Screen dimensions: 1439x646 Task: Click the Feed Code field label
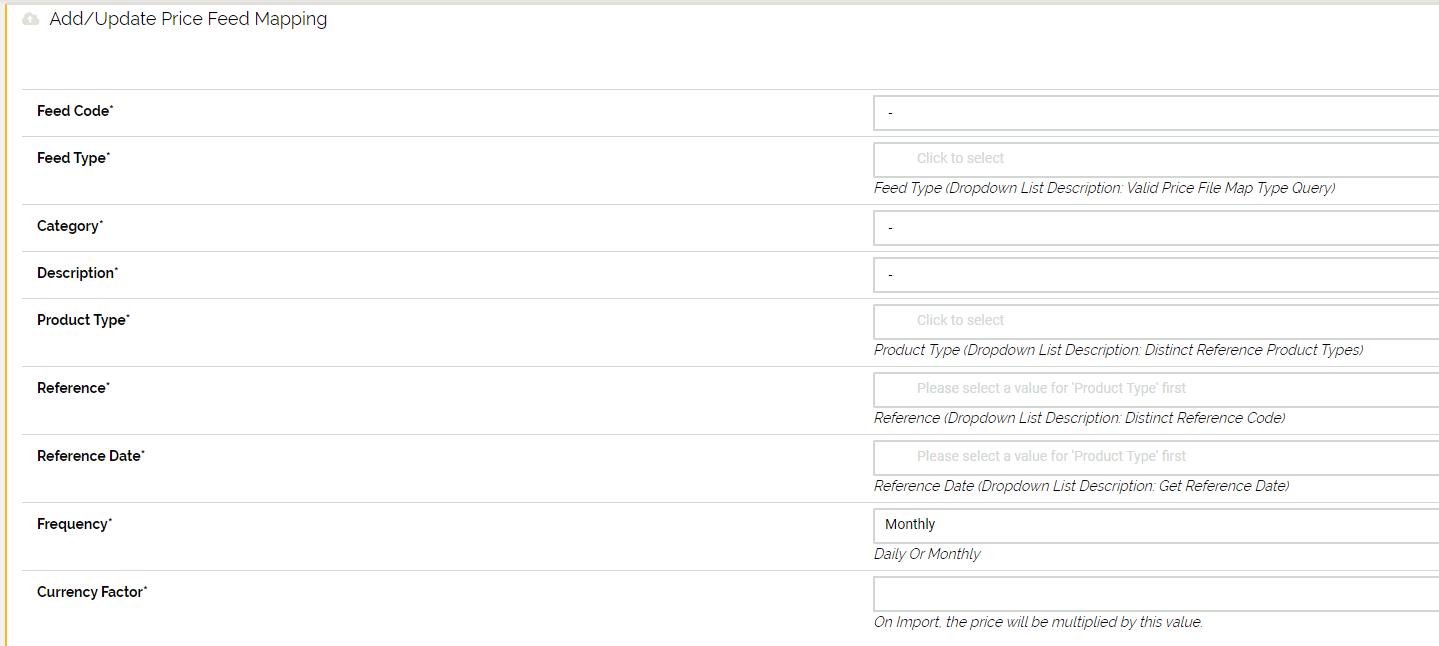pyautogui.click(x=75, y=111)
